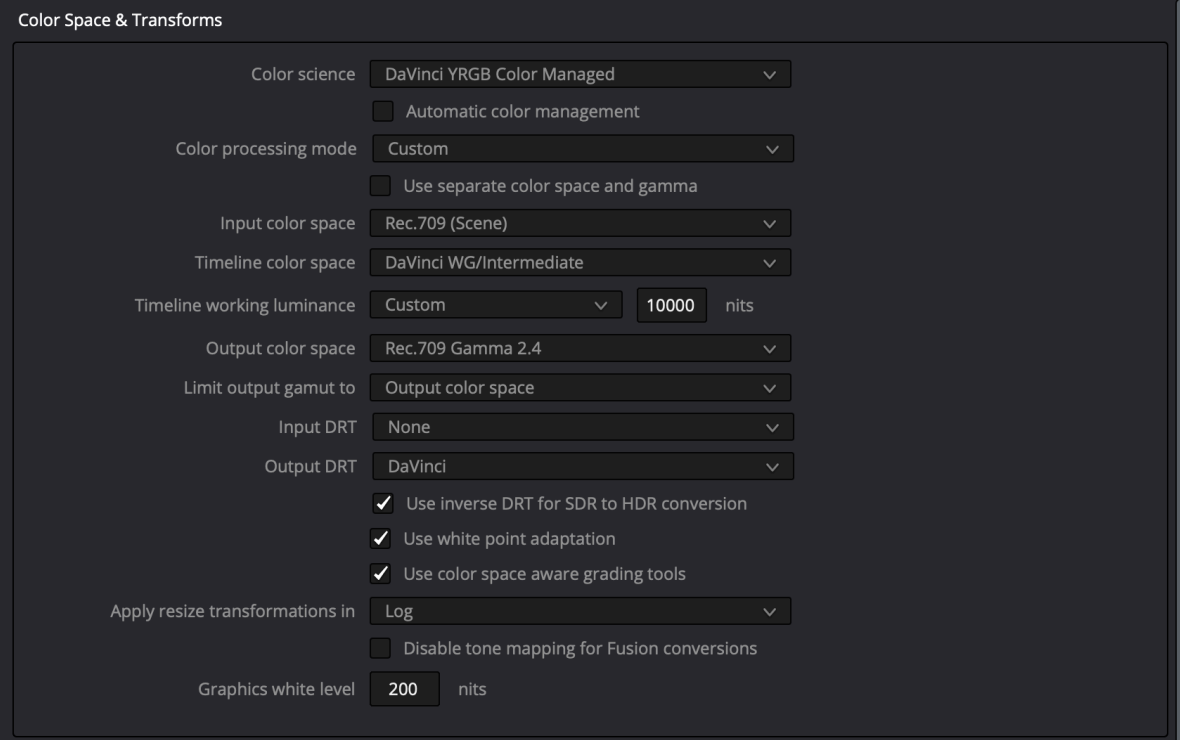Click the Graphics white level 200 field

click(404, 689)
